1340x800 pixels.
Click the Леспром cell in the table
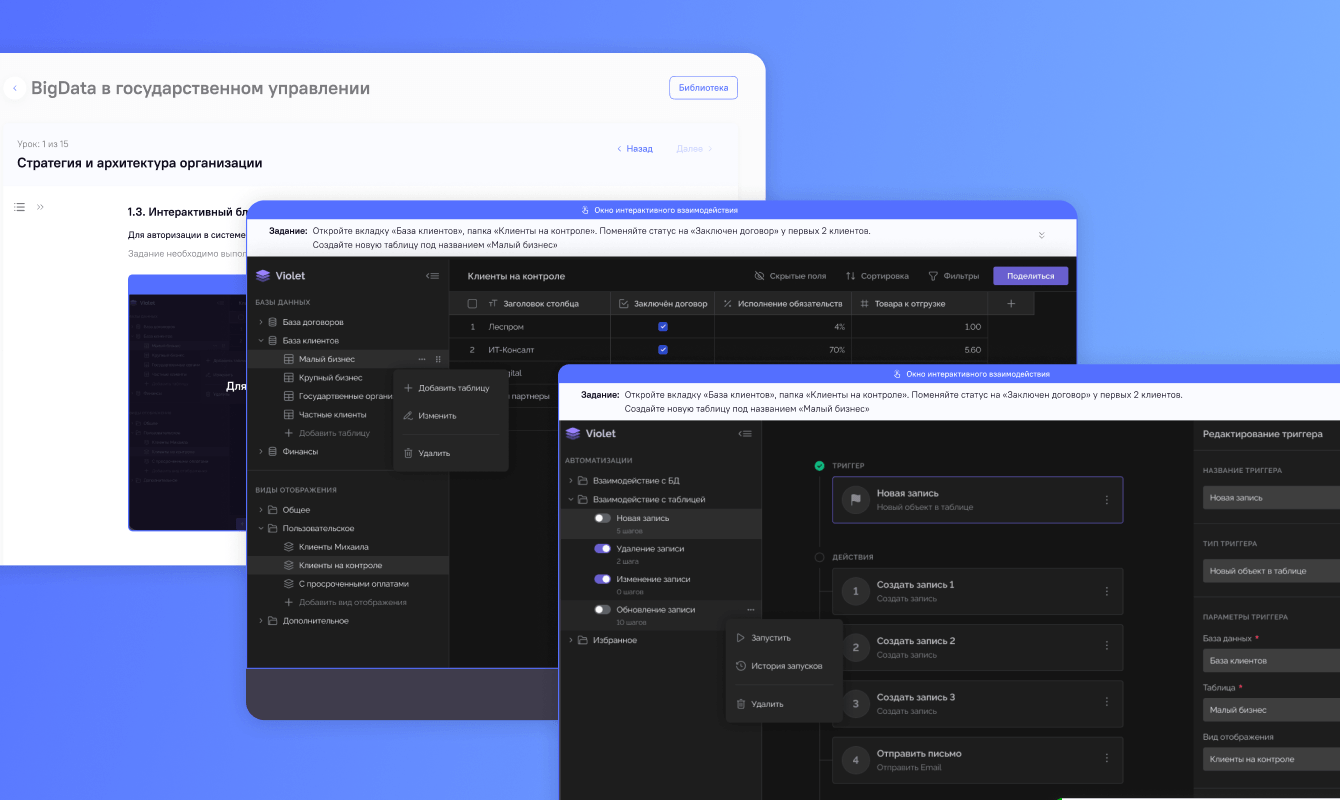tap(545, 327)
